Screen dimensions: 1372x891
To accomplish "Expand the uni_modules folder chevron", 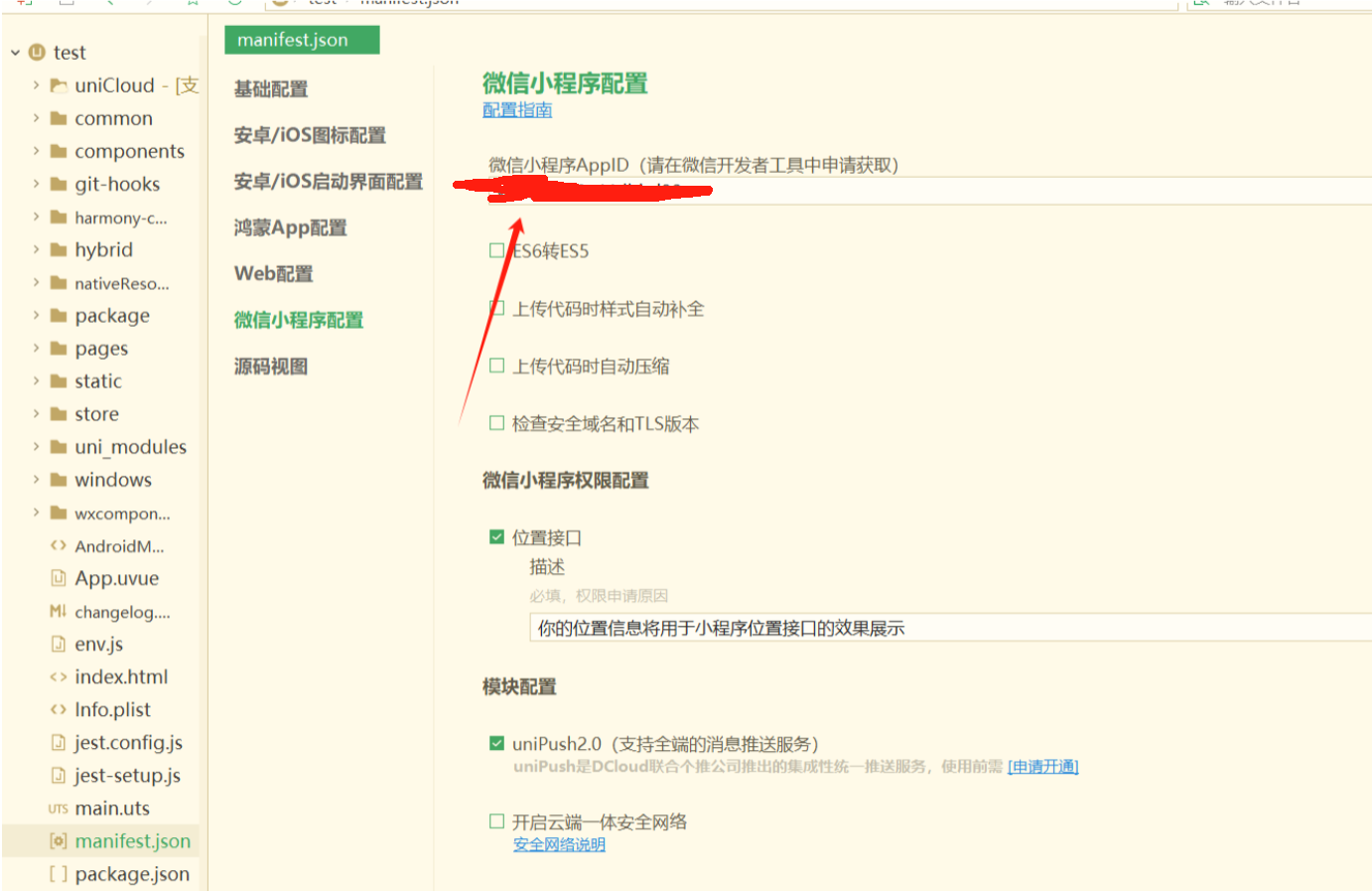I will (36, 447).
